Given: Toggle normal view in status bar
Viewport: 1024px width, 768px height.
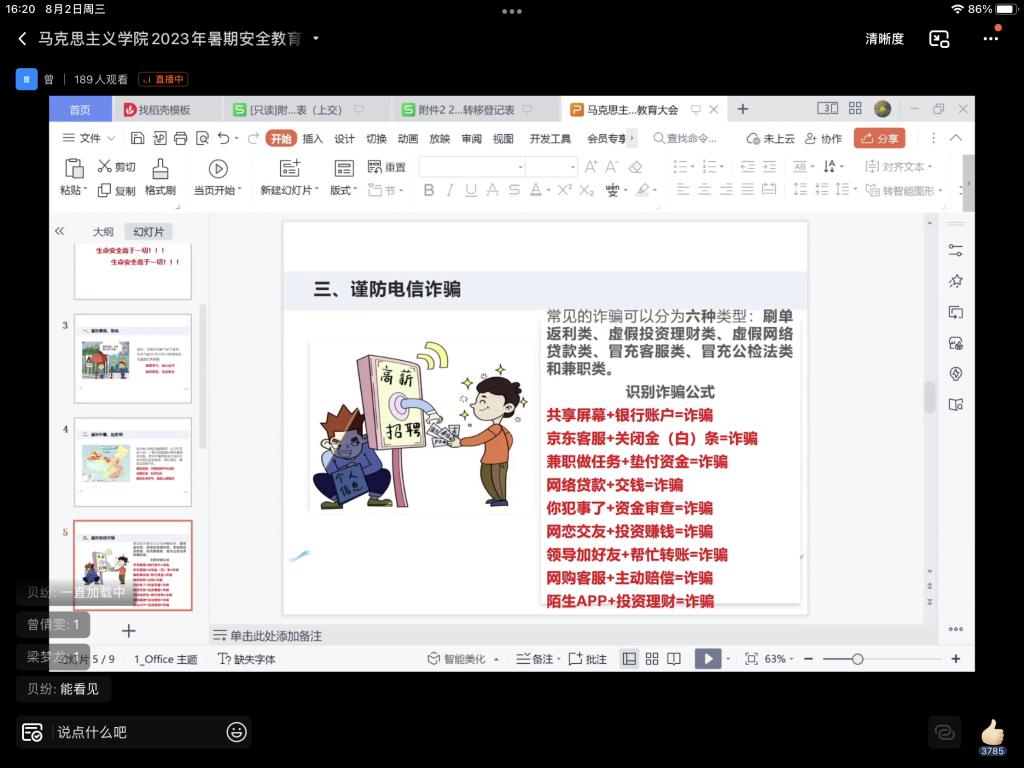Looking at the screenshot, I should pos(629,659).
